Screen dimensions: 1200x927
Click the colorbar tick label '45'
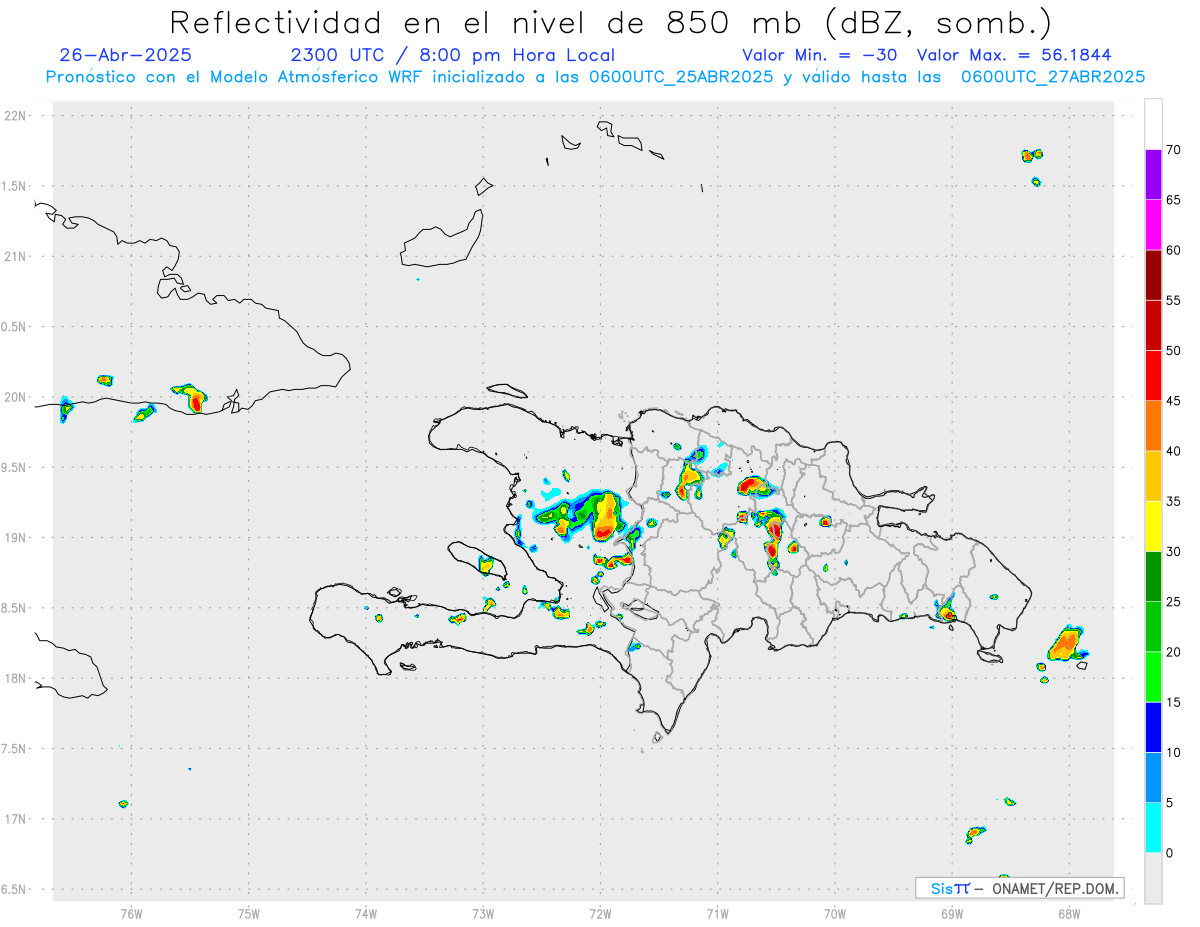1173,401
